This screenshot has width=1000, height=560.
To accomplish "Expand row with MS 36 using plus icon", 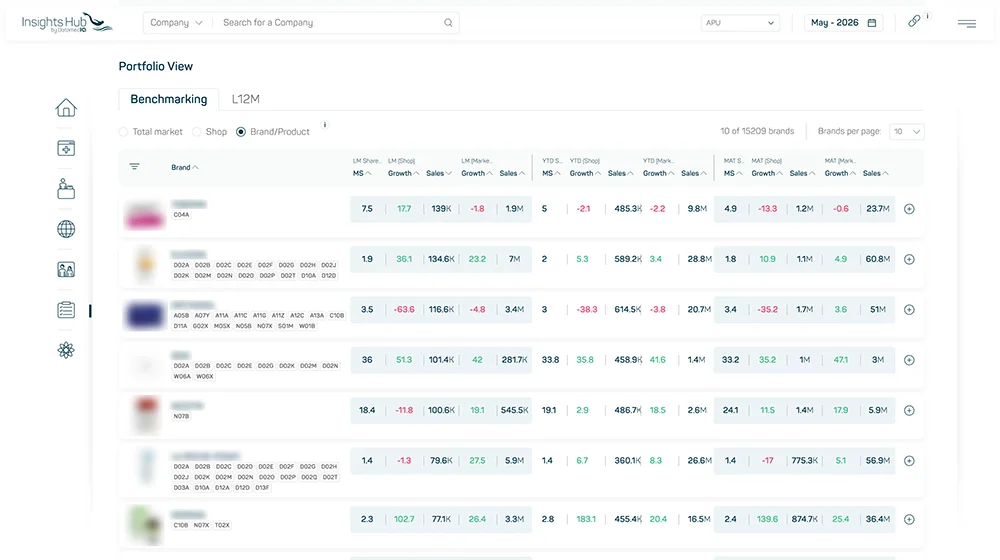I will click(909, 360).
